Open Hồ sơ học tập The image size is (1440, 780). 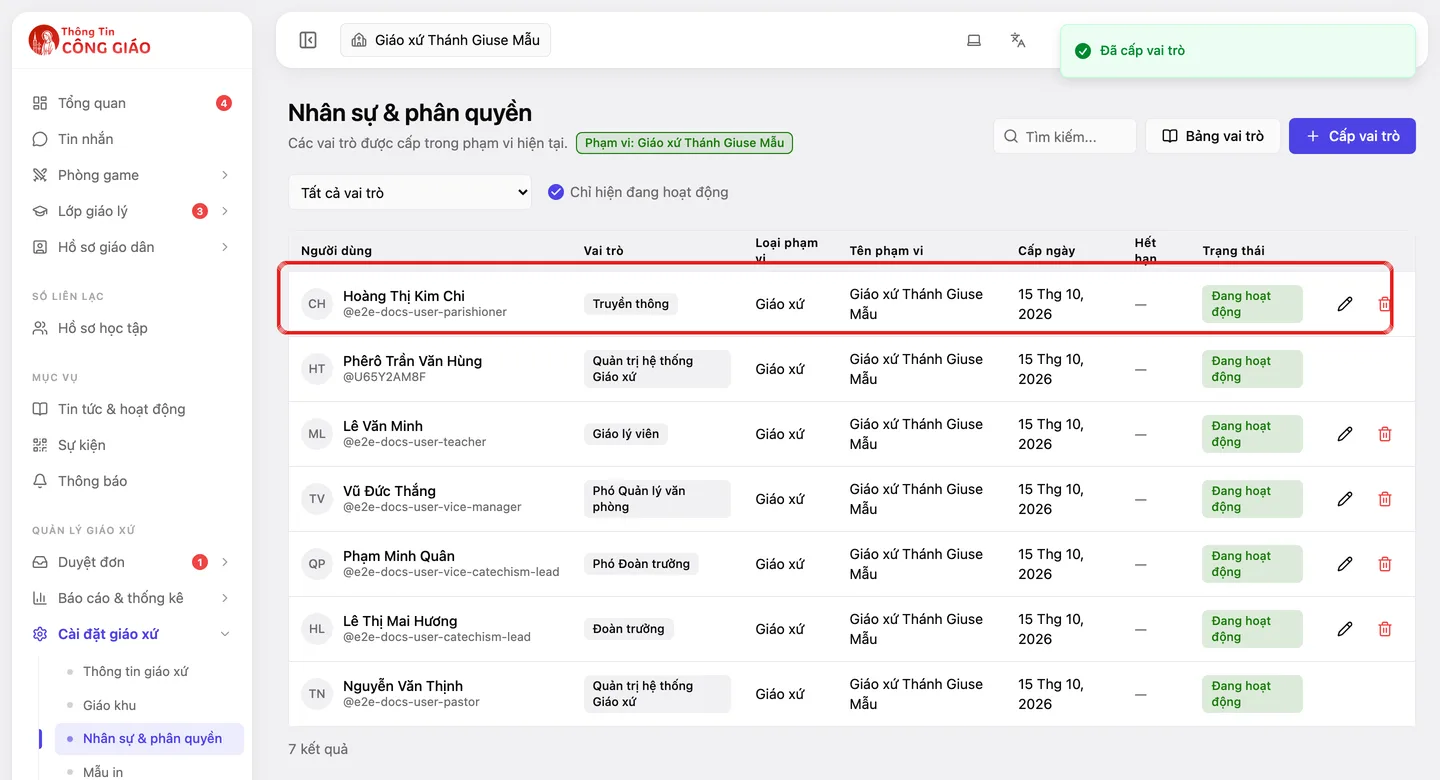(x=132, y=328)
